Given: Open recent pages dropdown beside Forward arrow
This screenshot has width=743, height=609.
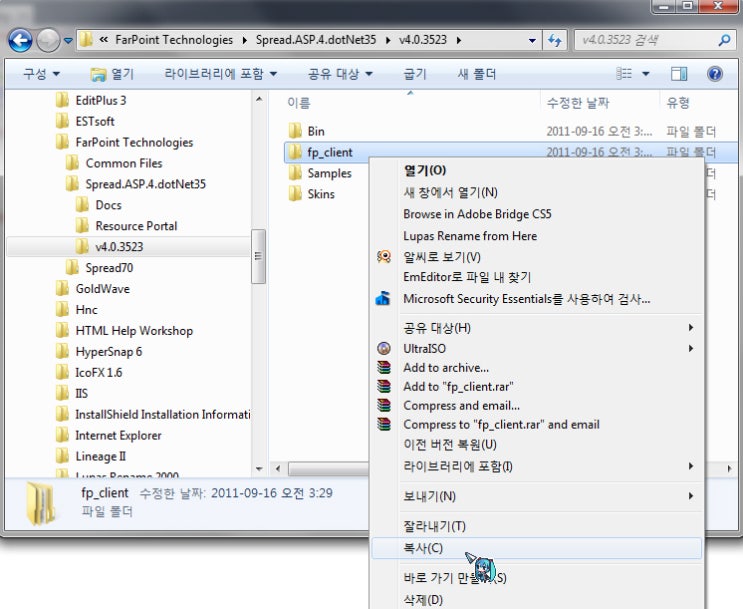Looking at the screenshot, I should pos(68,41).
